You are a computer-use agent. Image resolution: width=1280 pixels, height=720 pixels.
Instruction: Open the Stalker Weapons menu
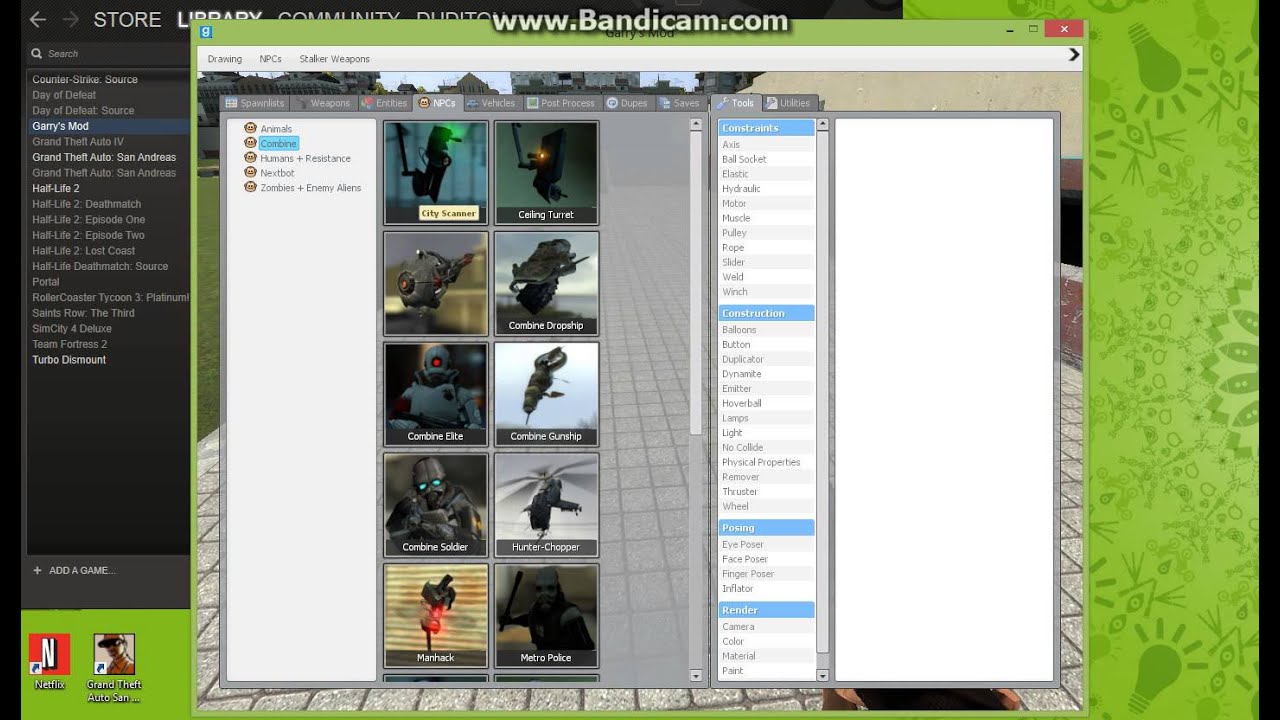pos(334,59)
